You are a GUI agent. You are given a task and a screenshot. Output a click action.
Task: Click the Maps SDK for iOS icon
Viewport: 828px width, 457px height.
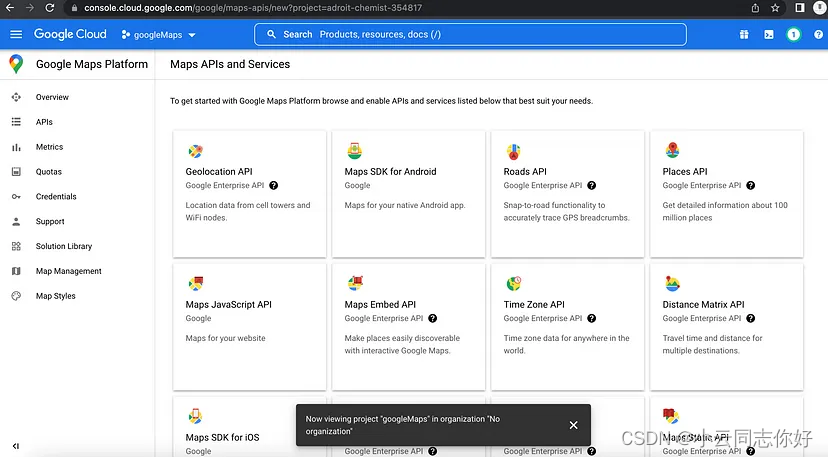[x=195, y=416]
